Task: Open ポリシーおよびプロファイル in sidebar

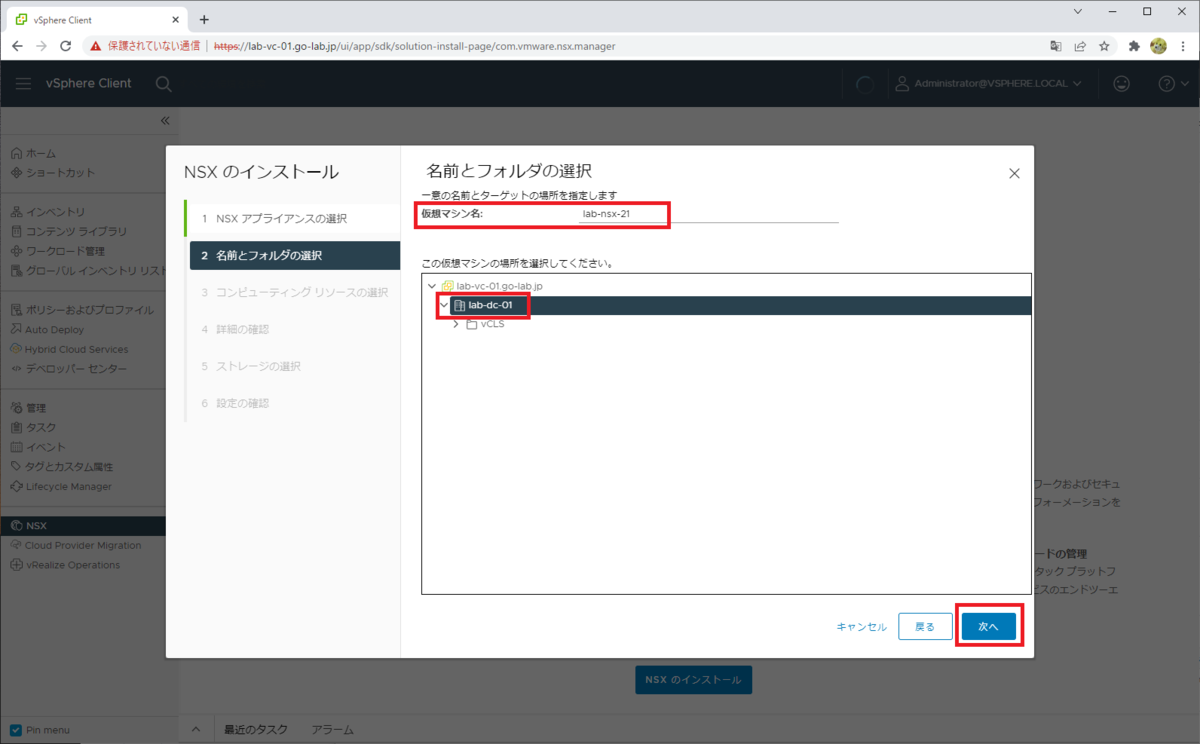Action: click(82, 310)
